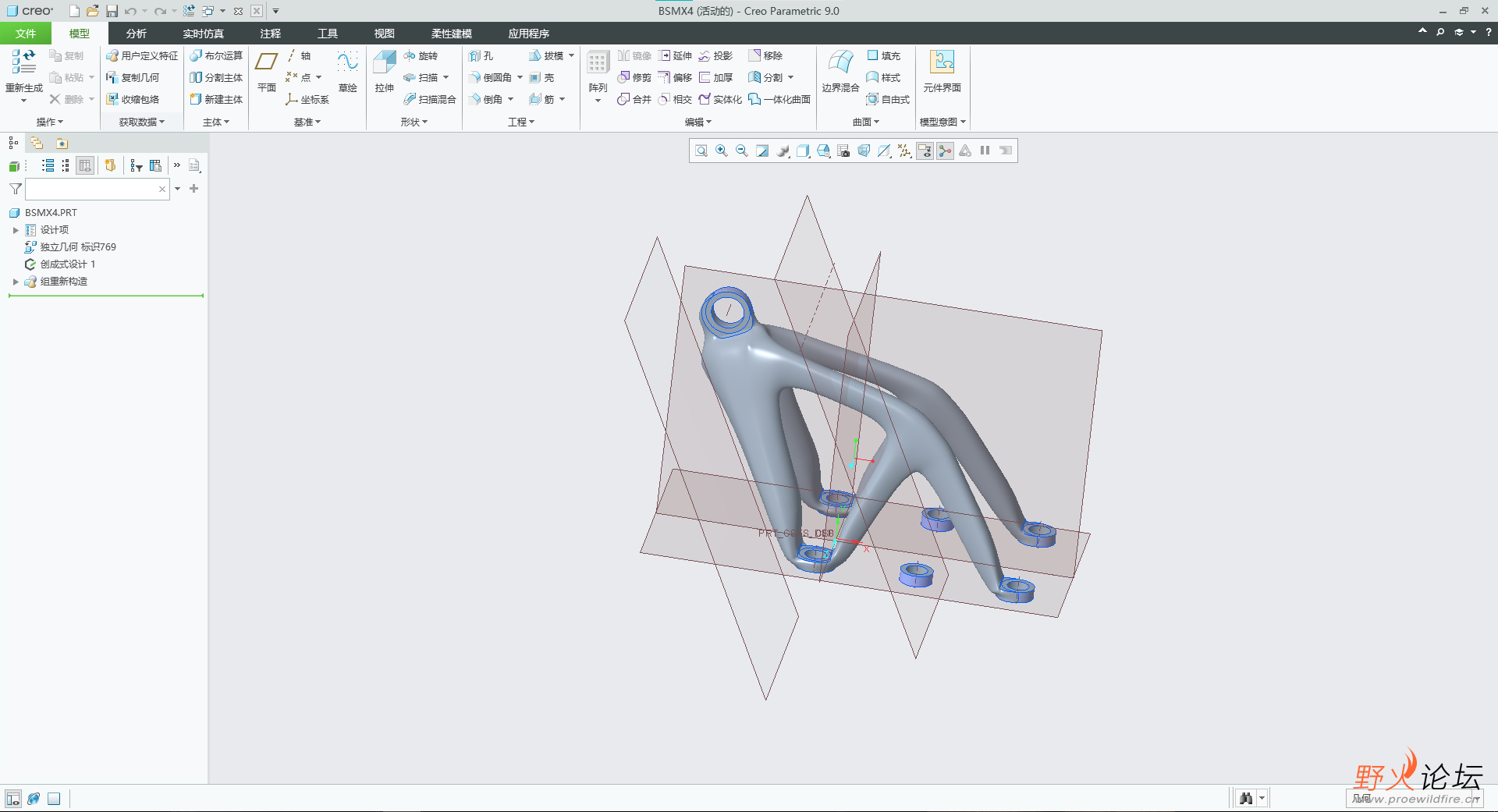Open the 形状 group dropdown
1498x812 pixels.
tap(414, 122)
